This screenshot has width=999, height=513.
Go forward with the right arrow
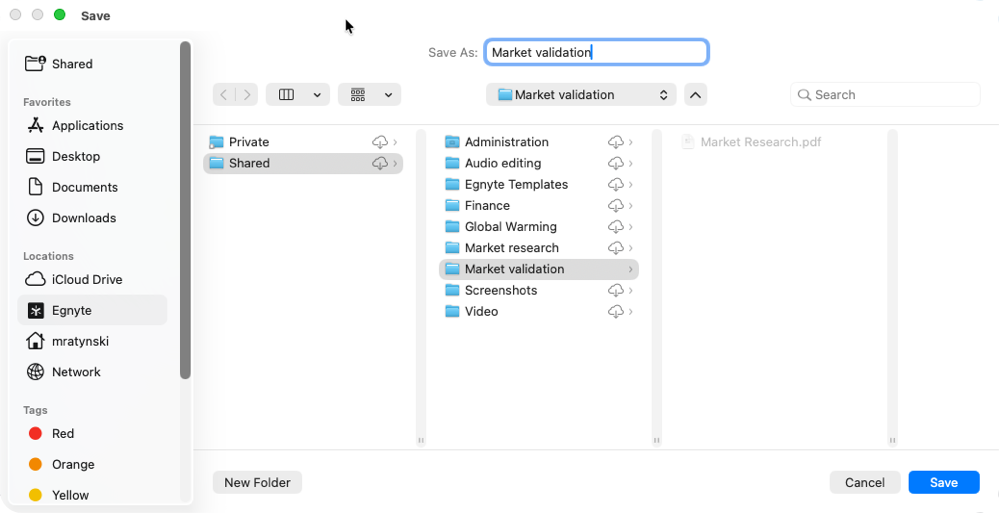pos(247,95)
